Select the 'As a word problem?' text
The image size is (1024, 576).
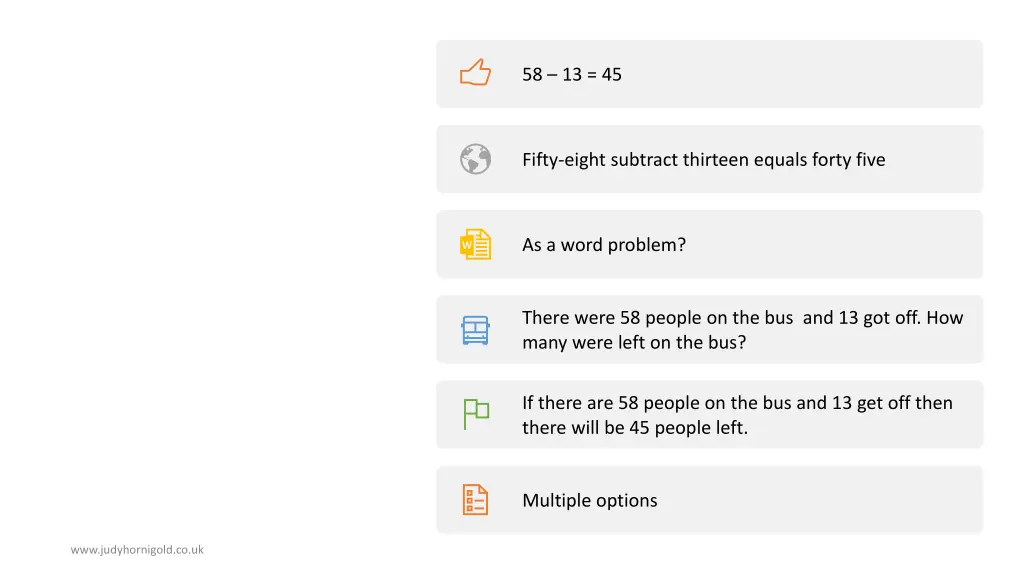[x=604, y=245]
